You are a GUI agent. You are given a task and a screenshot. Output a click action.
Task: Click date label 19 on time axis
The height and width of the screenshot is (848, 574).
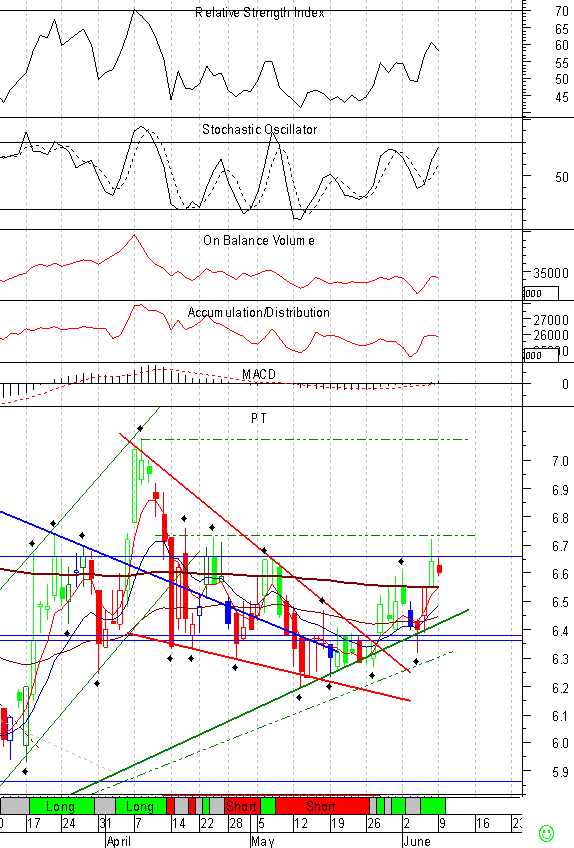(338, 824)
